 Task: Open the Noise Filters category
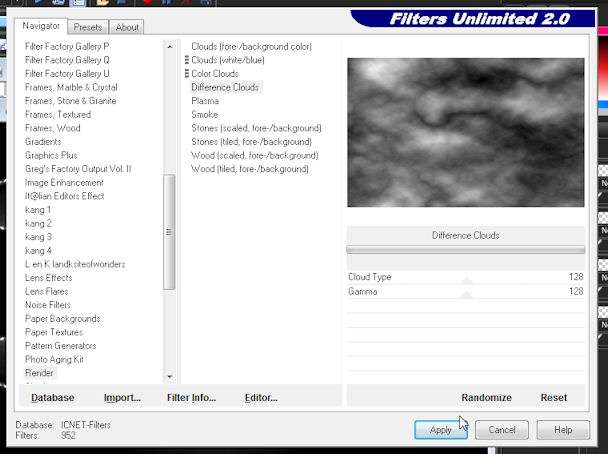click(x=48, y=305)
